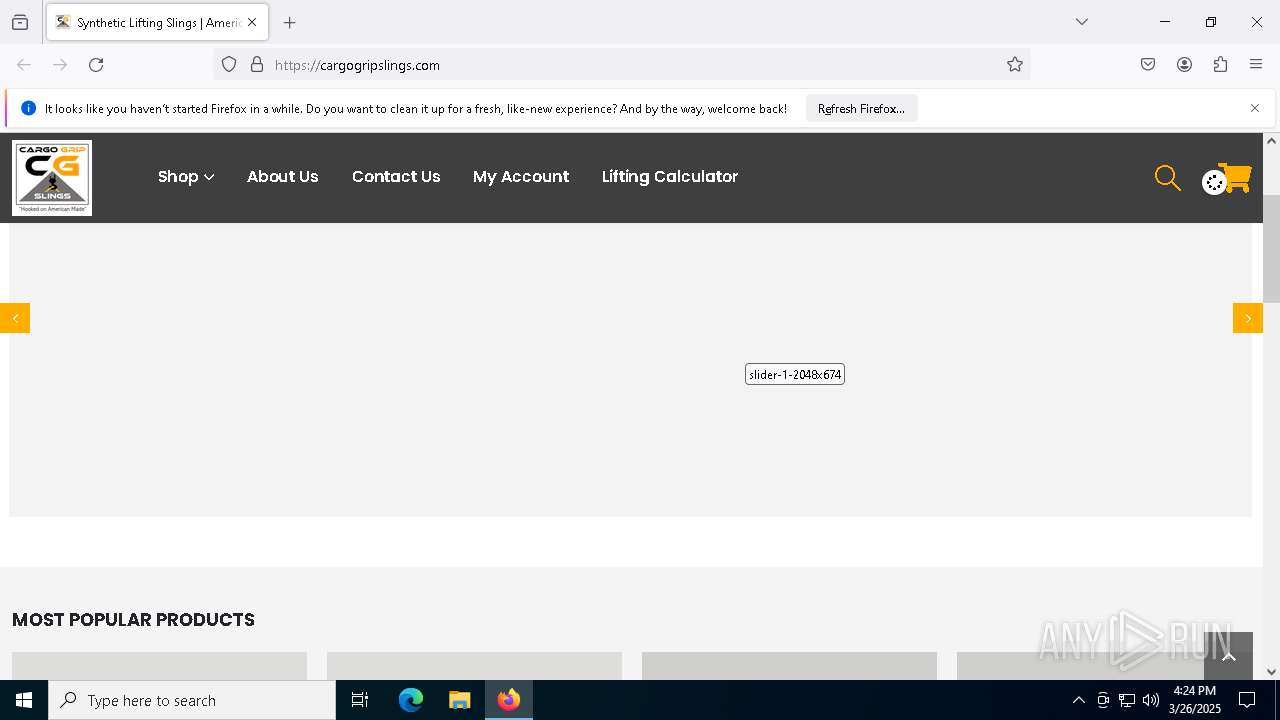The width and height of the screenshot is (1280, 720).
Task: Dismiss the Firefox refresh notification bar
Action: (1255, 108)
